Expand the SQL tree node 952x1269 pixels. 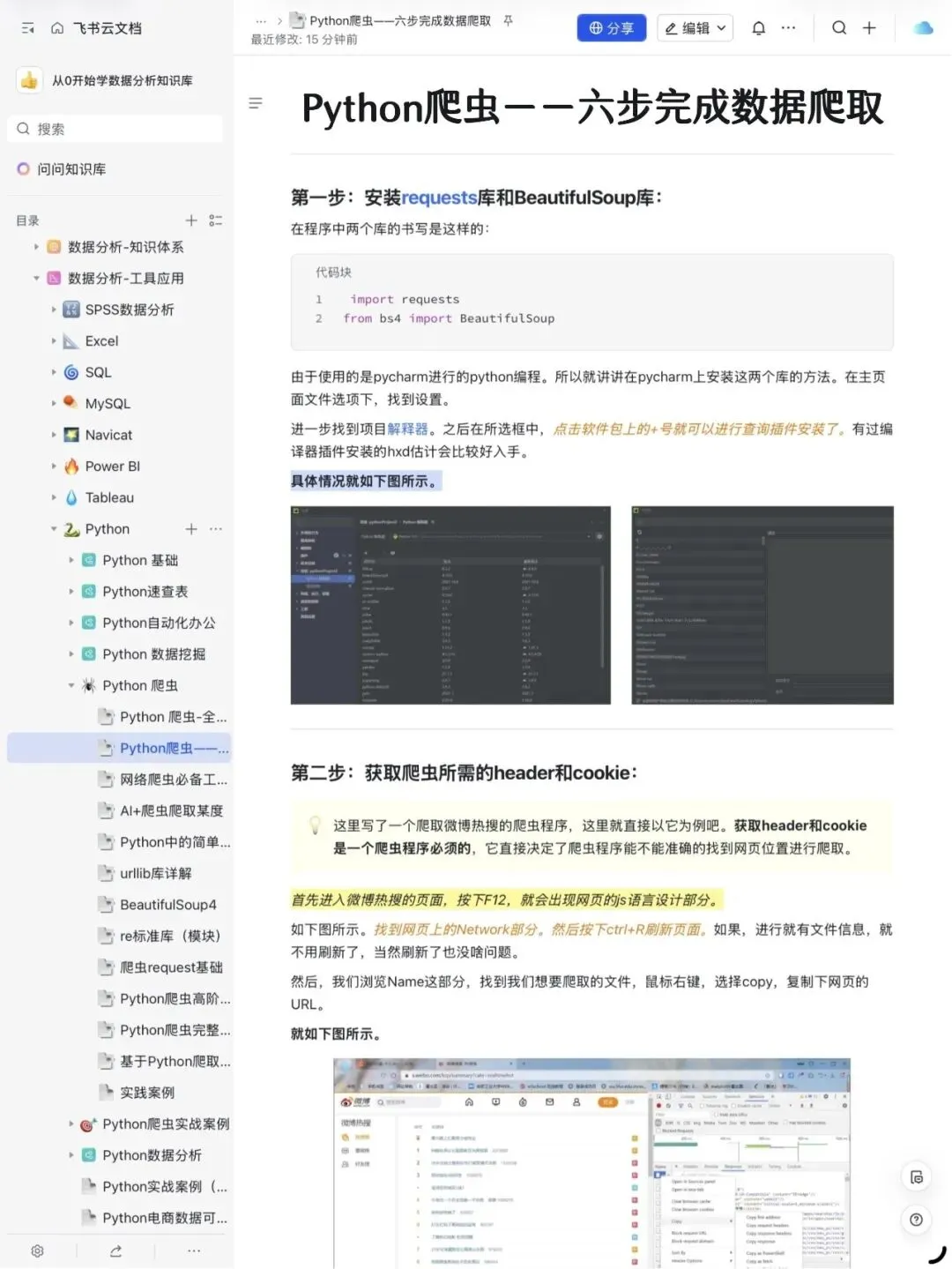click(54, 372)
